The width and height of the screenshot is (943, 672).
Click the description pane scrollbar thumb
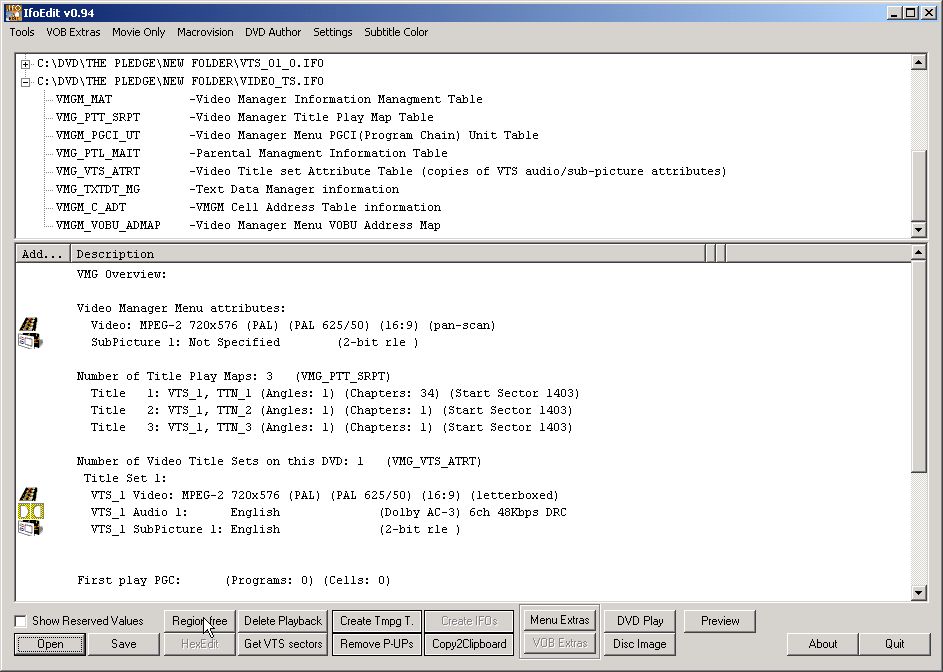click(x=918, y=366)
